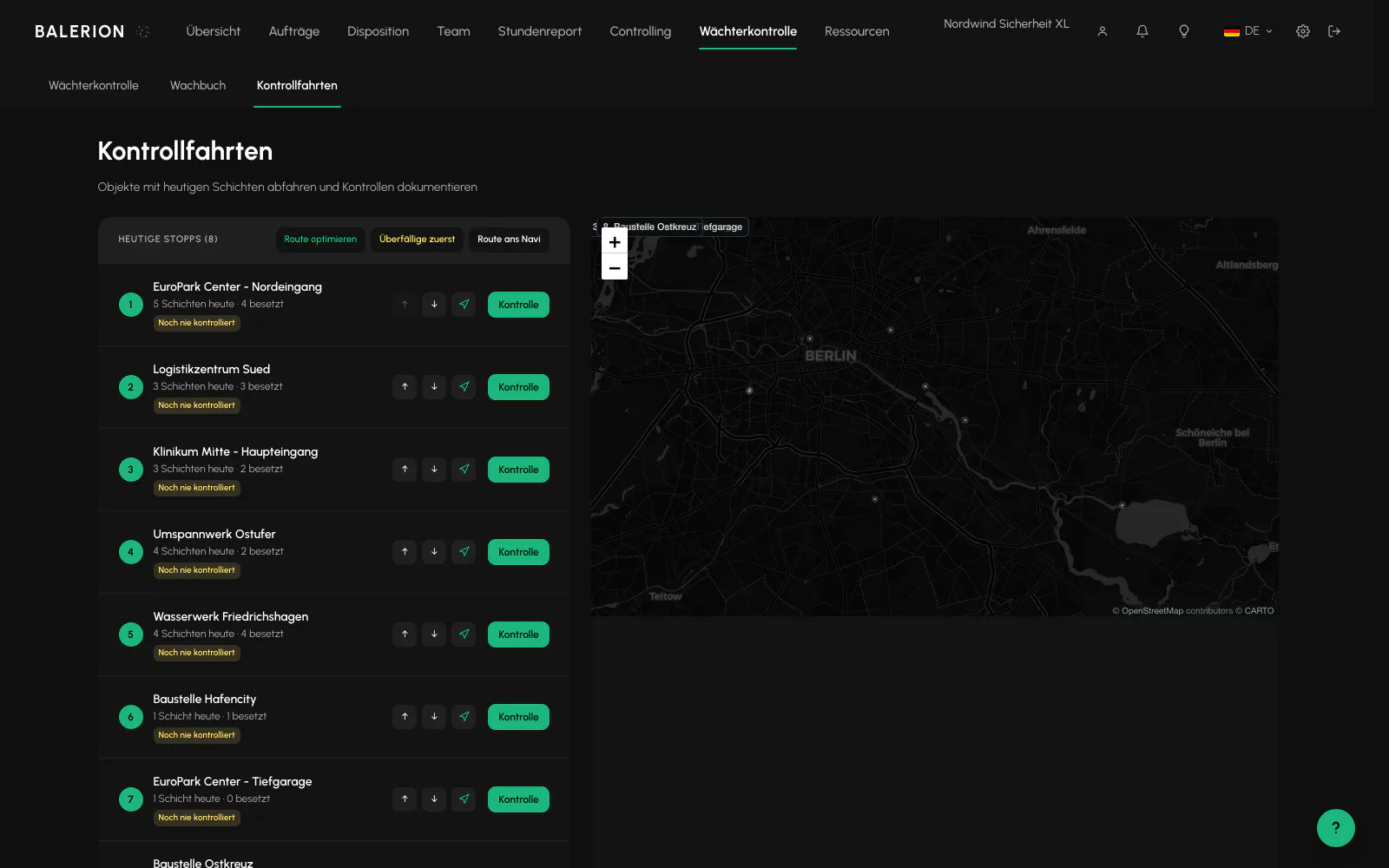The image size is (1389, 868).
Task: Move Wasserwerk Friedrichshagen stop up
Action: pos(405,635)
